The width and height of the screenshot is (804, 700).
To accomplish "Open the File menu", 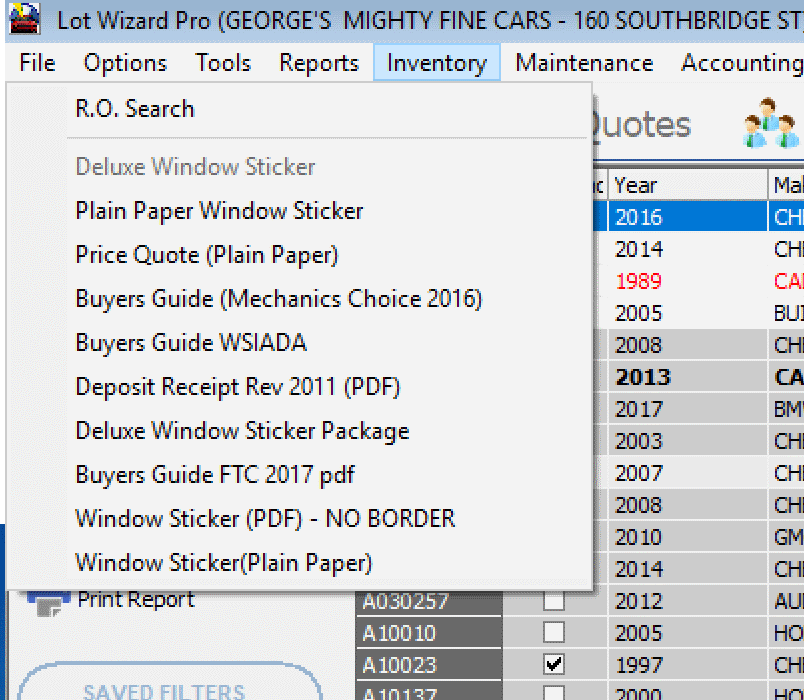I will (36, 62).
